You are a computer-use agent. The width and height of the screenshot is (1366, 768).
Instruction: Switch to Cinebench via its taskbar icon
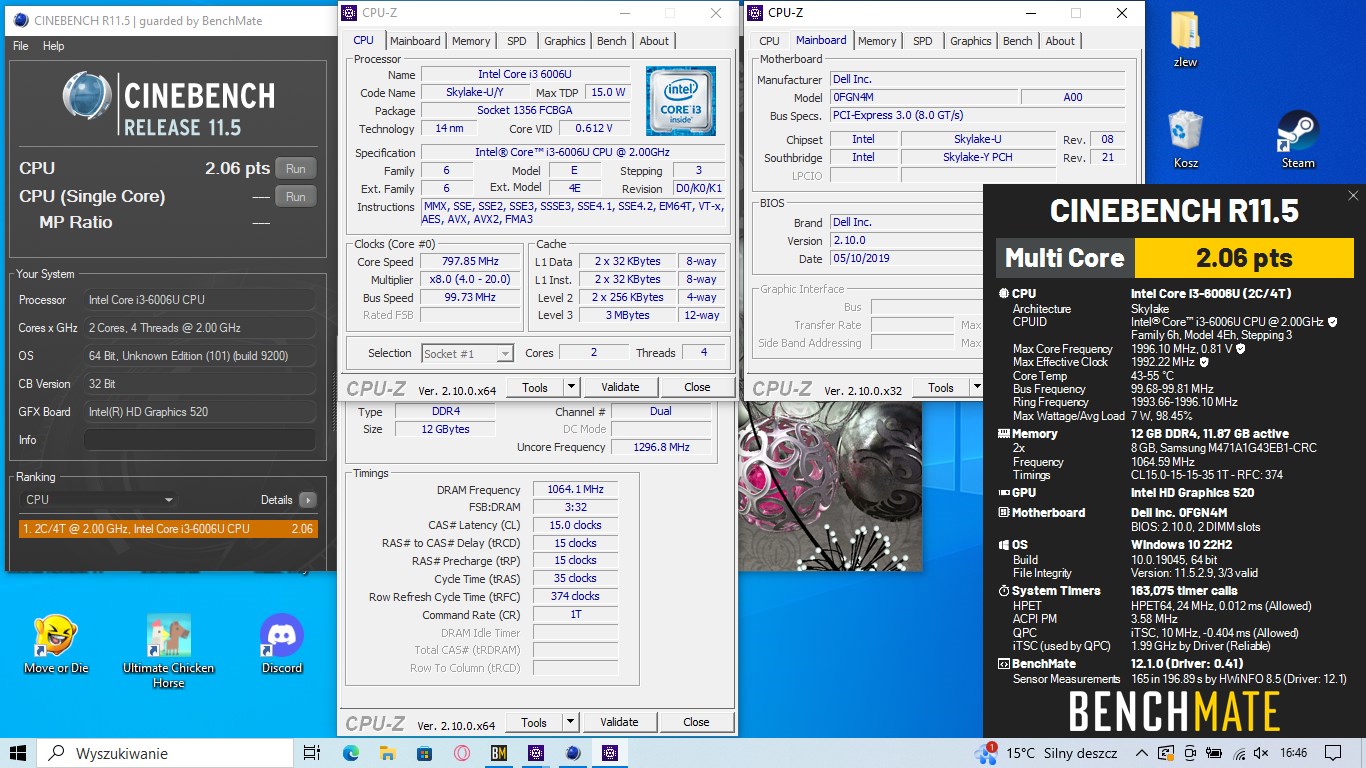pyautogui.click(x=573, y=753)
